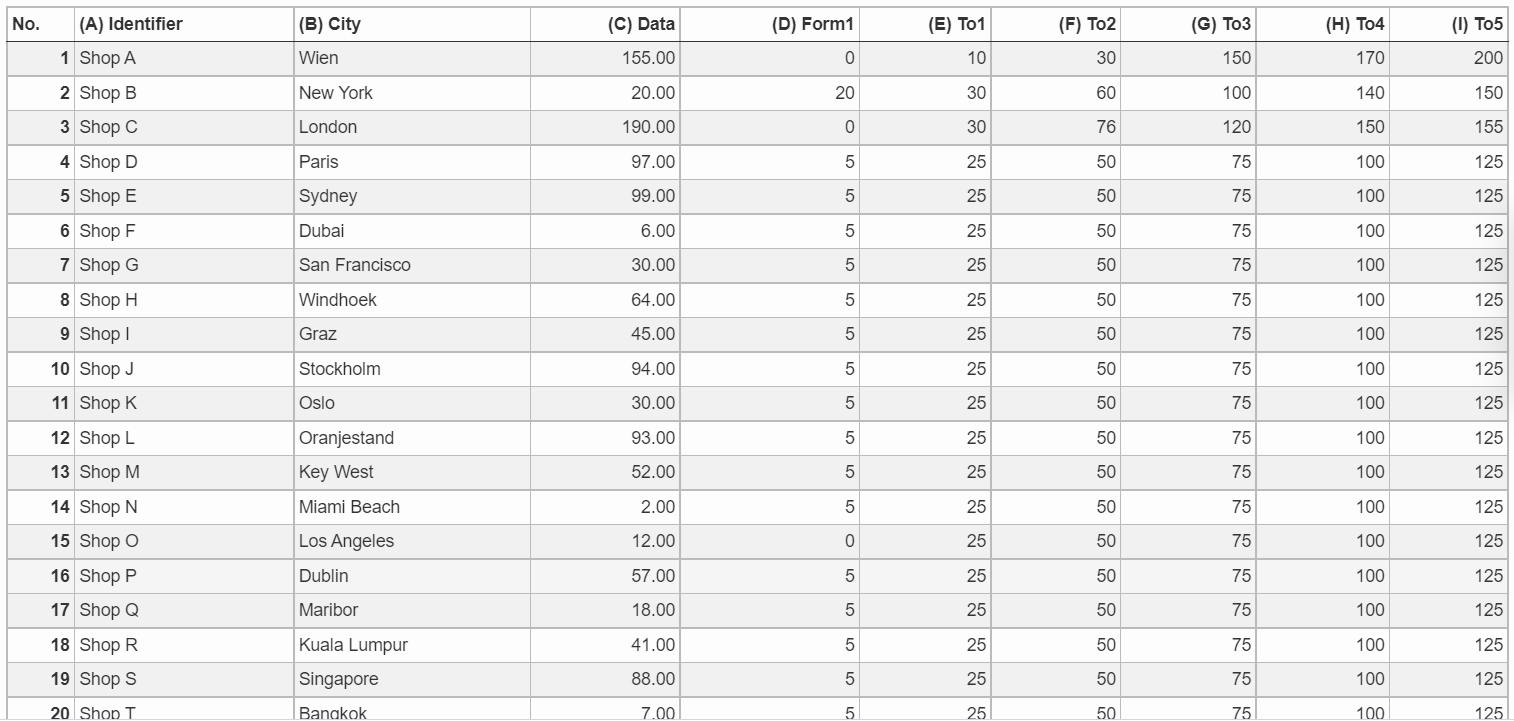This screenshot has height=721, width=1514.
Task: Select the 190.00 data cell for London
Action: pyautogui.click(x=605, y=127)
